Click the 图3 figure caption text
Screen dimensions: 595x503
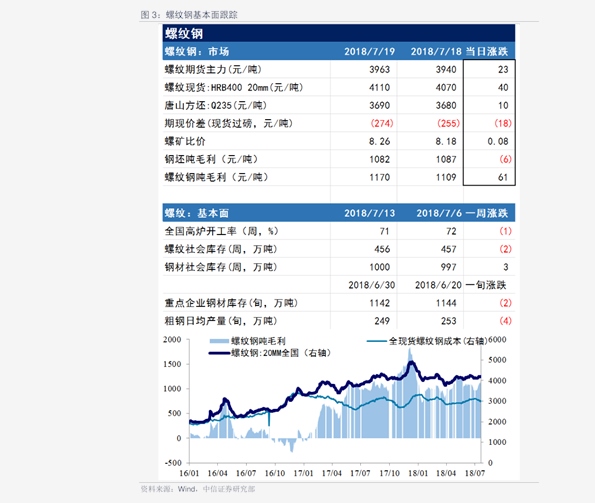189,15
